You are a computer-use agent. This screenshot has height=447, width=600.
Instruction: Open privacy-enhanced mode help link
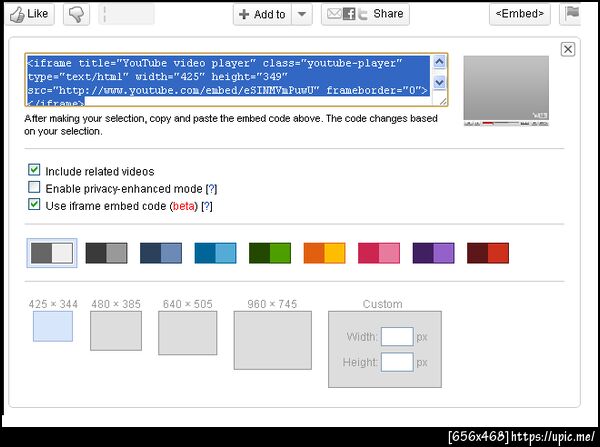pos(211,189)
